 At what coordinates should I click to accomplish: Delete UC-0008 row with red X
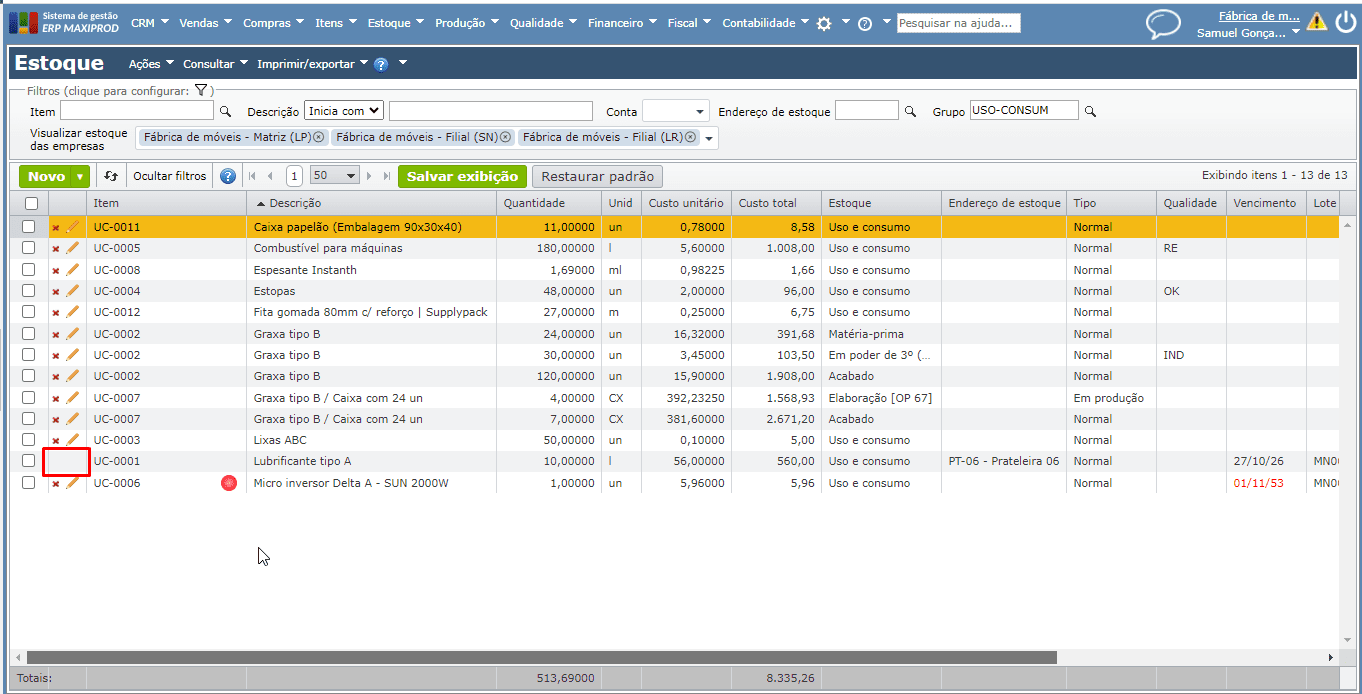(x=56, y=271)
